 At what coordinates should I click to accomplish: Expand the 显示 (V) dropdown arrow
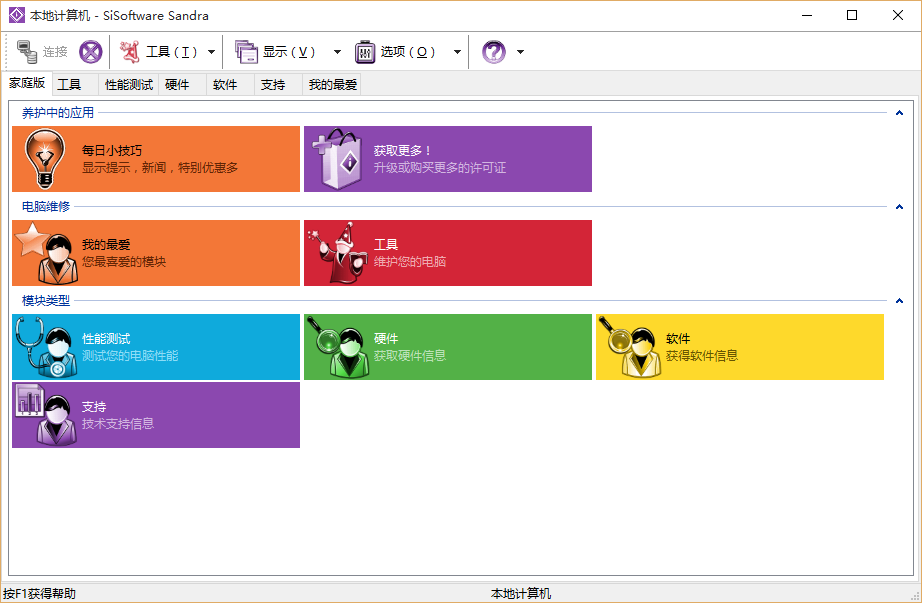[x=337, y=52]
